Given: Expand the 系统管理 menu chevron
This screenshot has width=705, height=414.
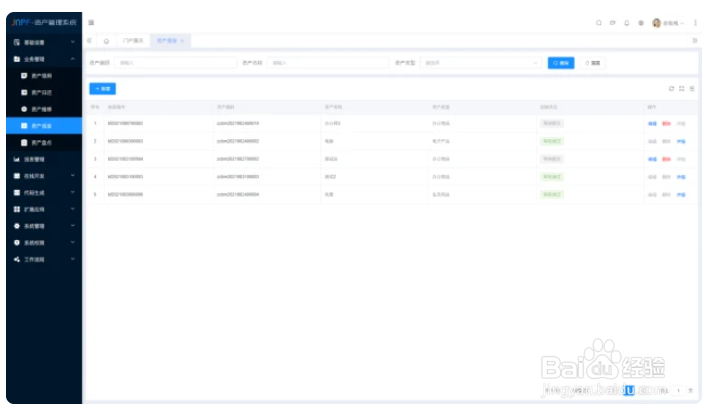Looking at the screenshot, I should coord(72,226).
